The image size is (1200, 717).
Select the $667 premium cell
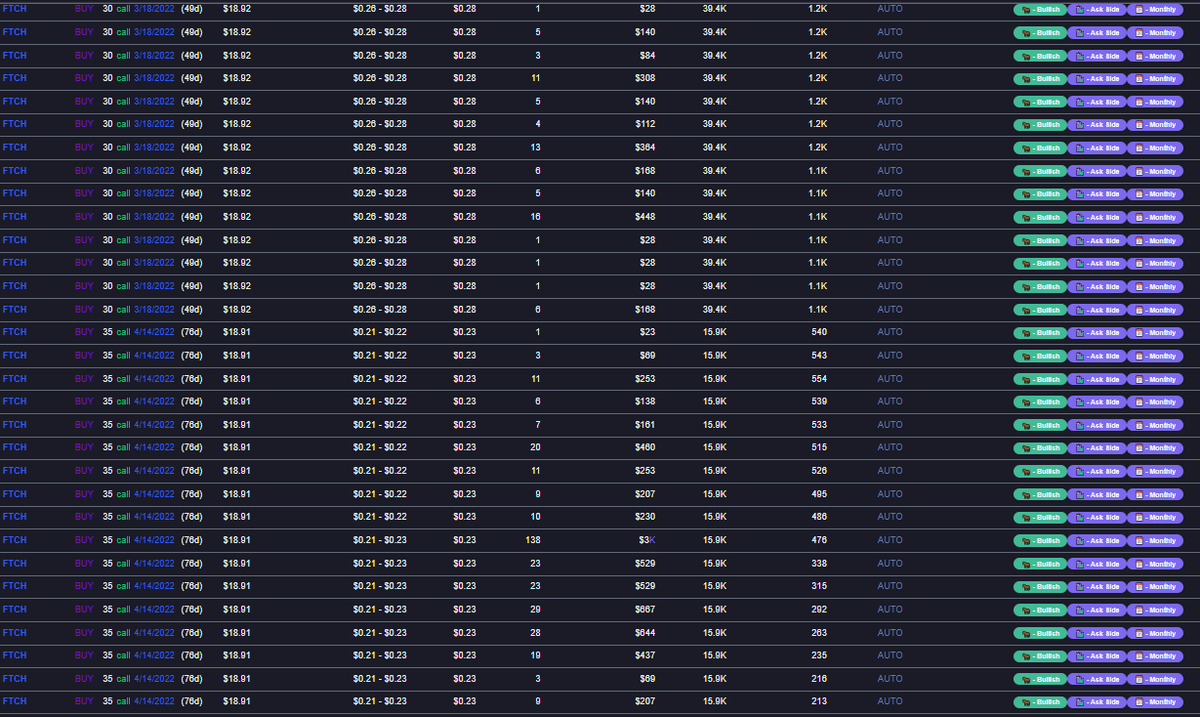(x=643, y=609)
